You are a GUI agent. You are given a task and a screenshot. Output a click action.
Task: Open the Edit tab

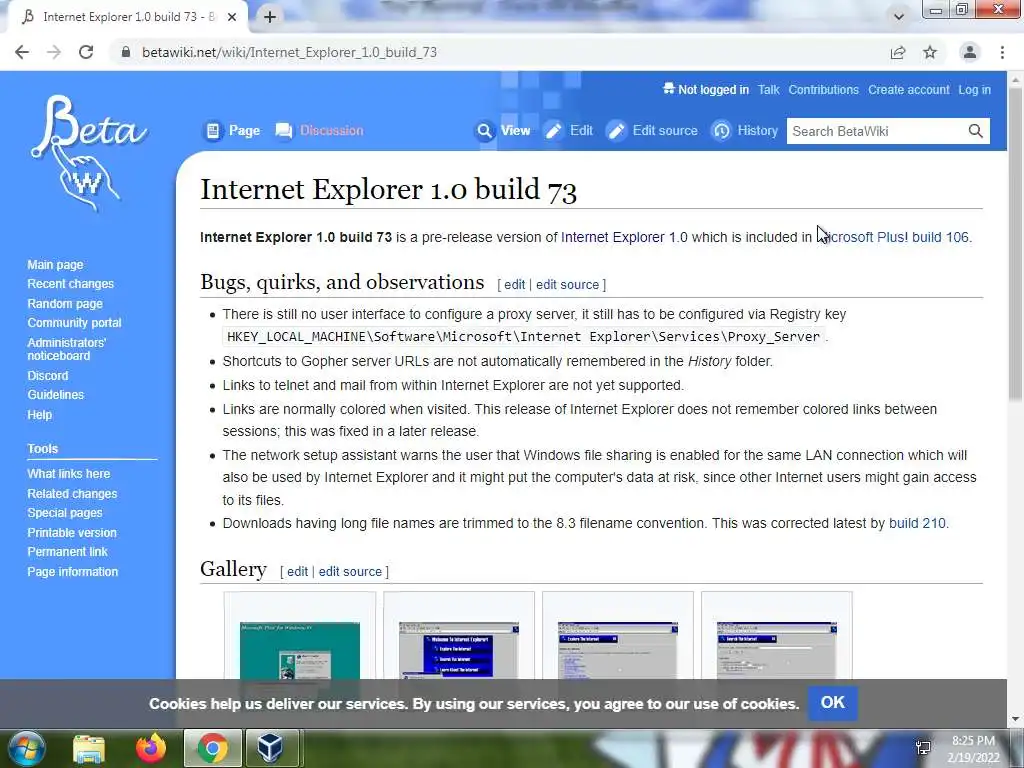coord(569,131)
